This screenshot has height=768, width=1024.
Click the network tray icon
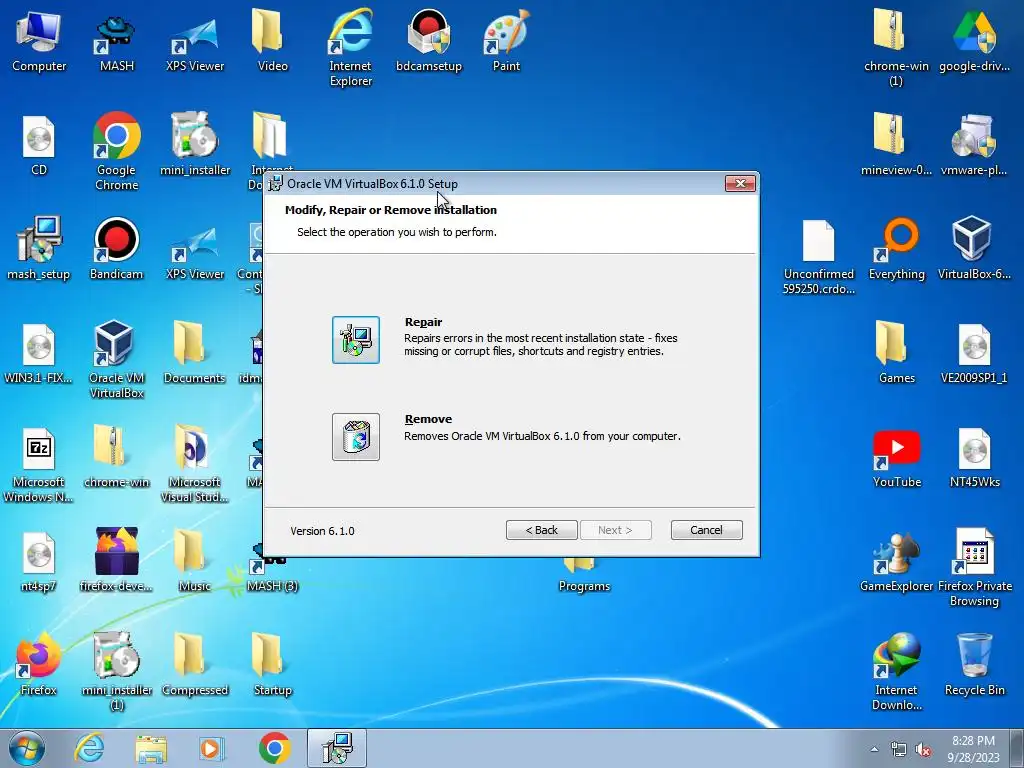point(899,750)
